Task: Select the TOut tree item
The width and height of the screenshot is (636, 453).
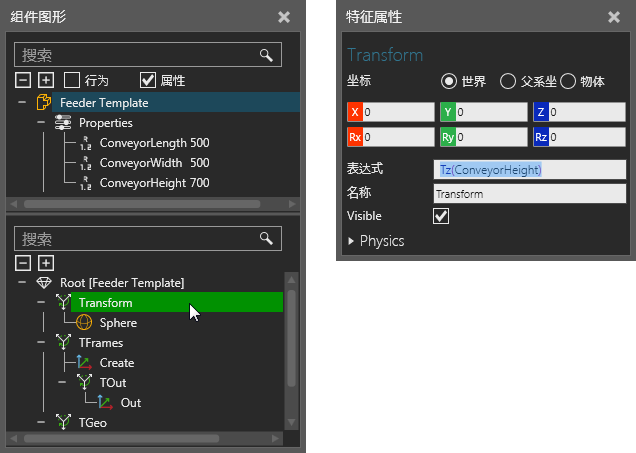Action: tap(112, 382)
